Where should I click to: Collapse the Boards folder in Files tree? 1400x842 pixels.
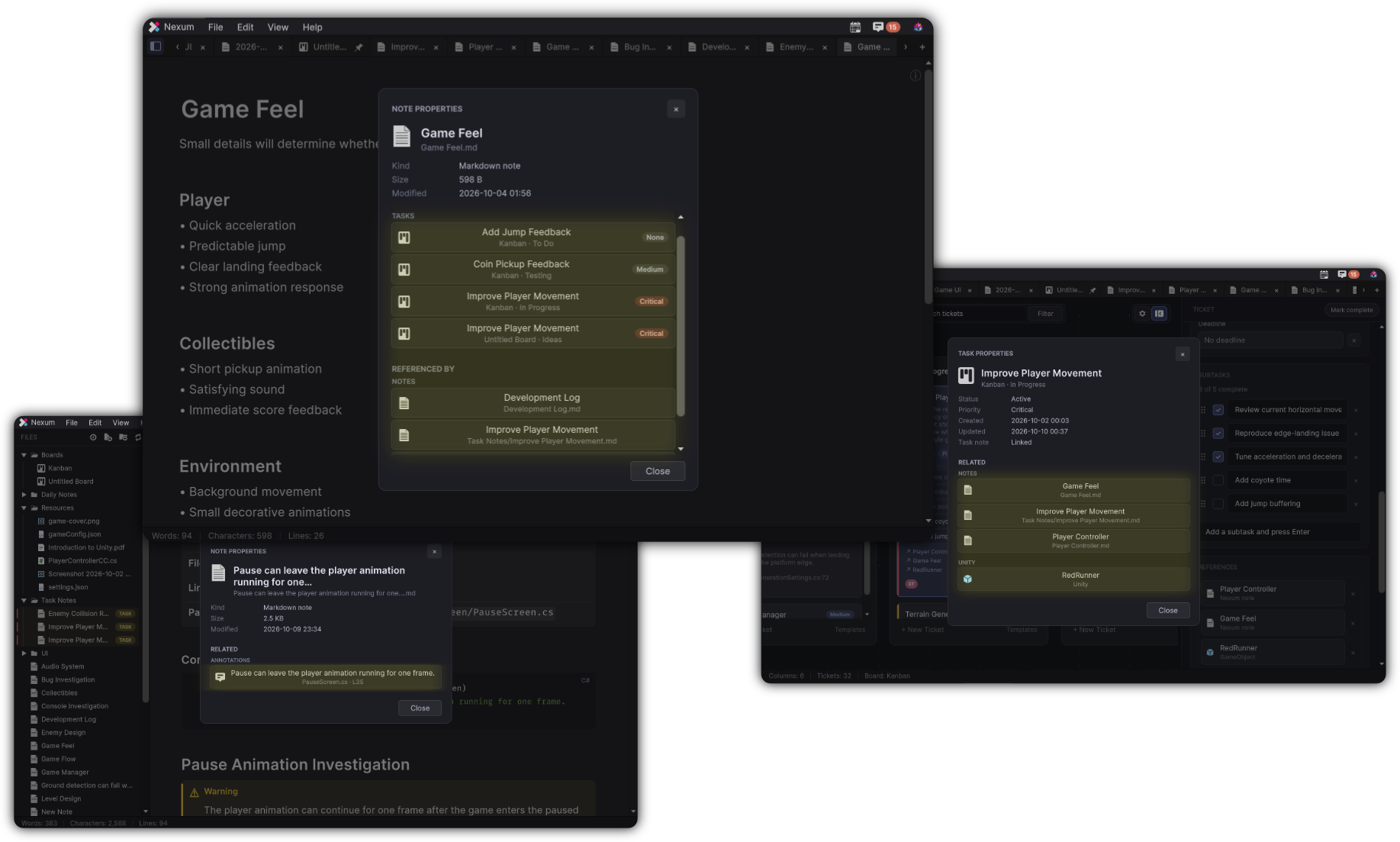pos(24,455)
